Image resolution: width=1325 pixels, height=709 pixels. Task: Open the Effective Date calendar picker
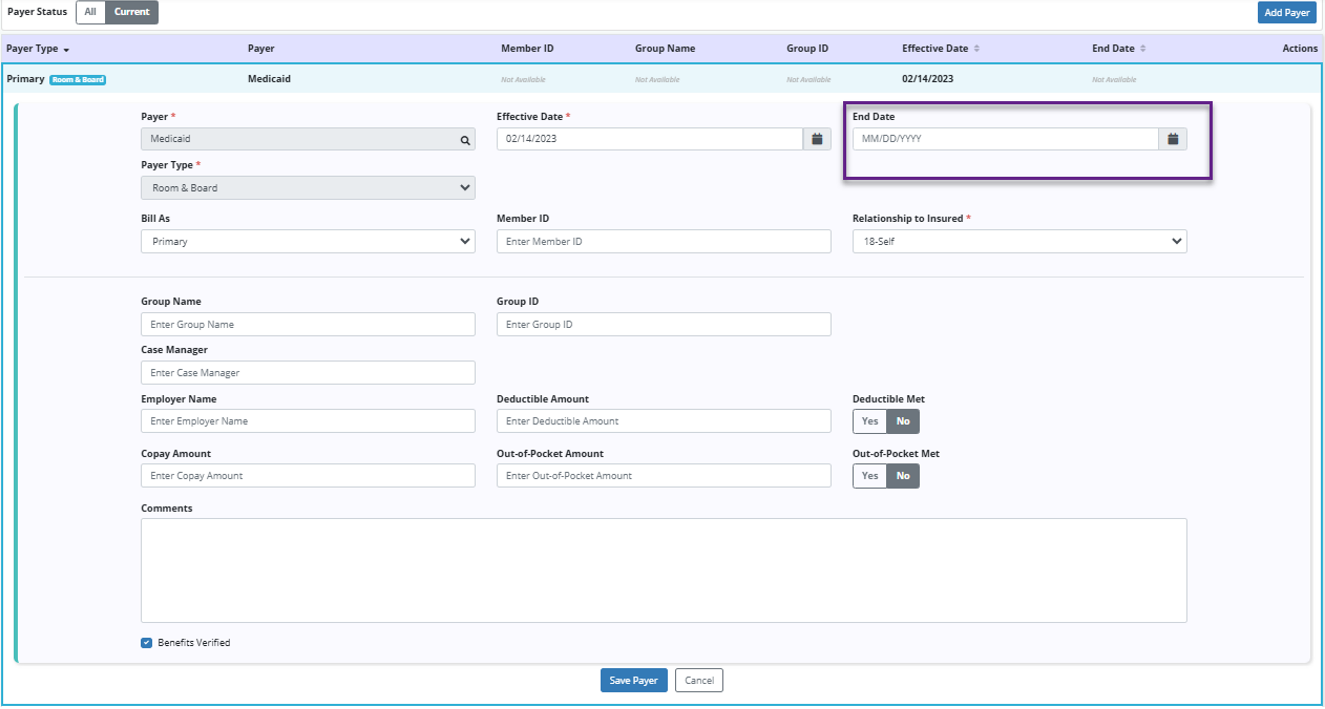point(817,139)
